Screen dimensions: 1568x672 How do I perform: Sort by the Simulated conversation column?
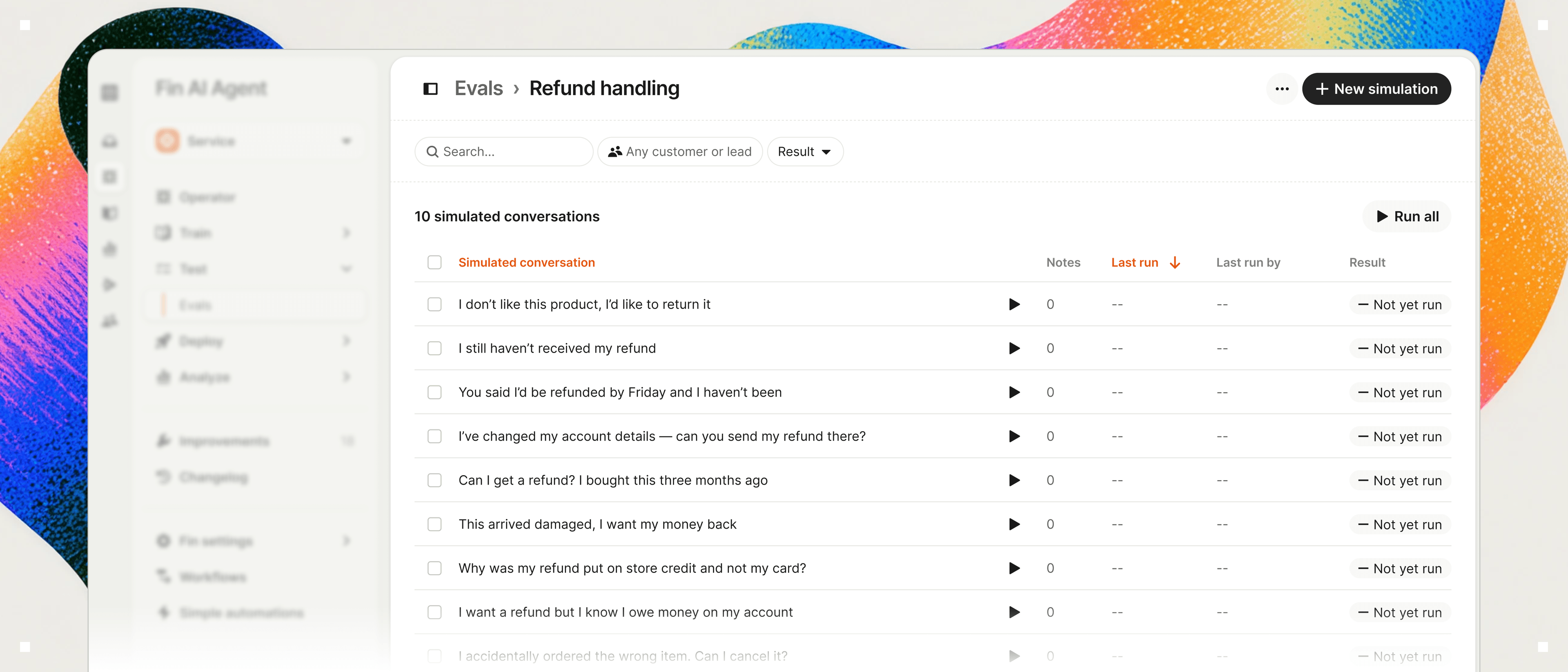(x=526, y=263)
